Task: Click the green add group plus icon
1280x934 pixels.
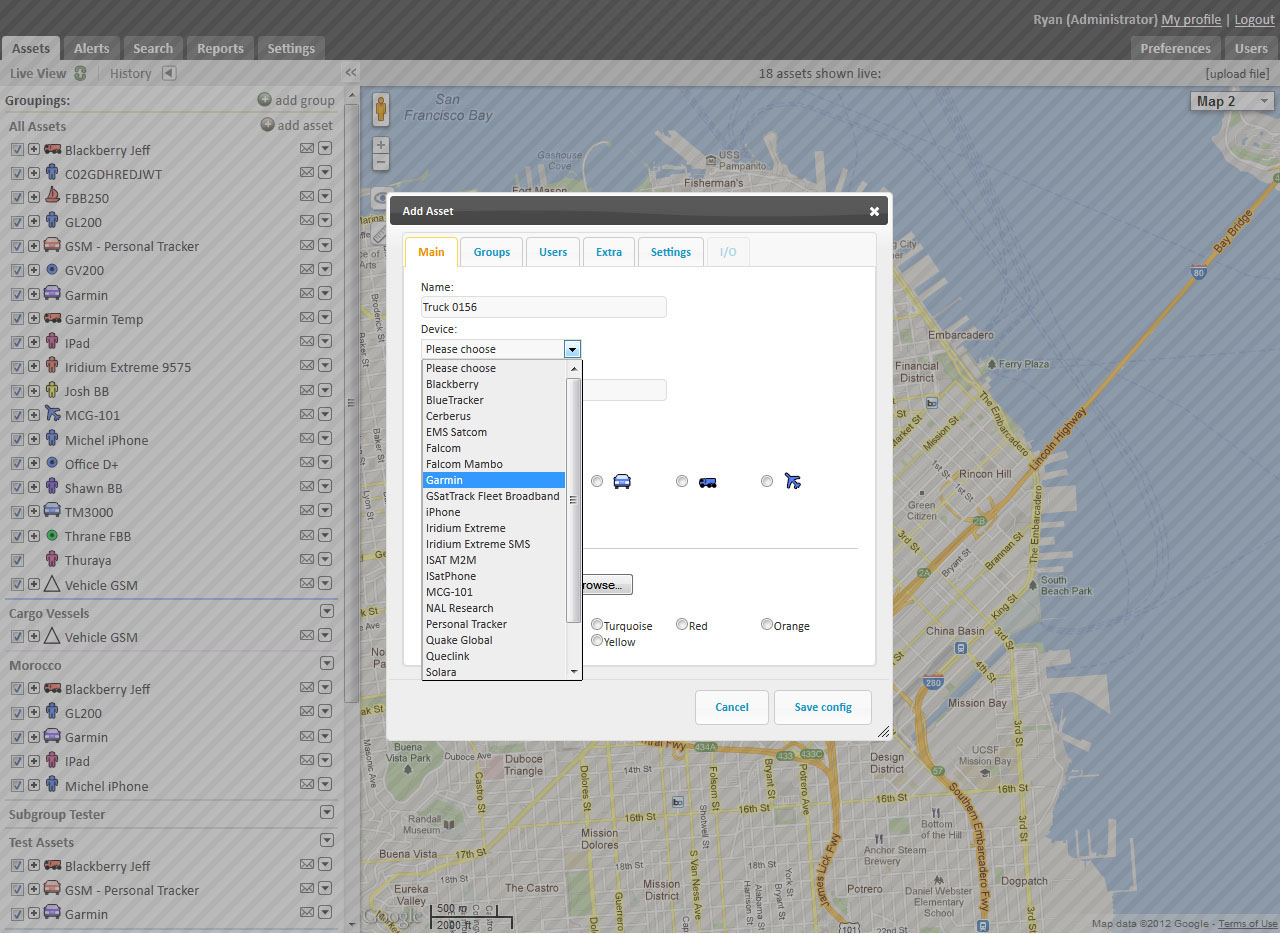Action: point(264,100)
